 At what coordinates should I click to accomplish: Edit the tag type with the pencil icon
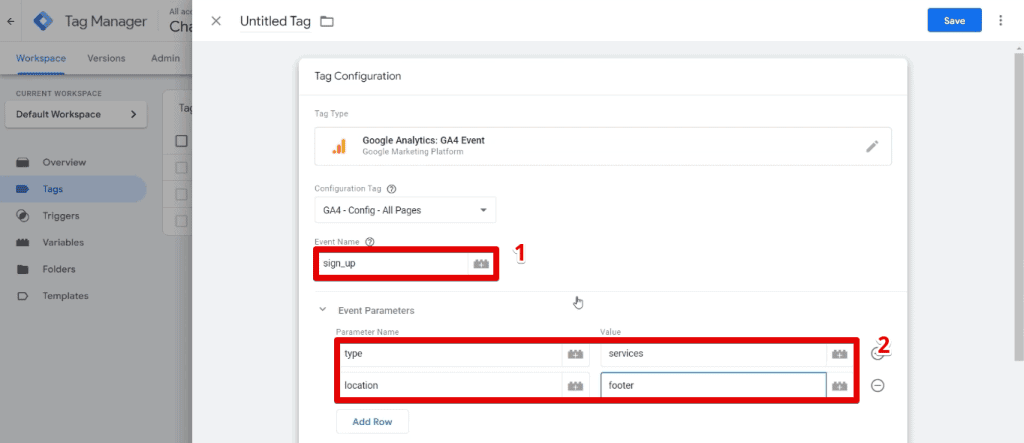872,146
